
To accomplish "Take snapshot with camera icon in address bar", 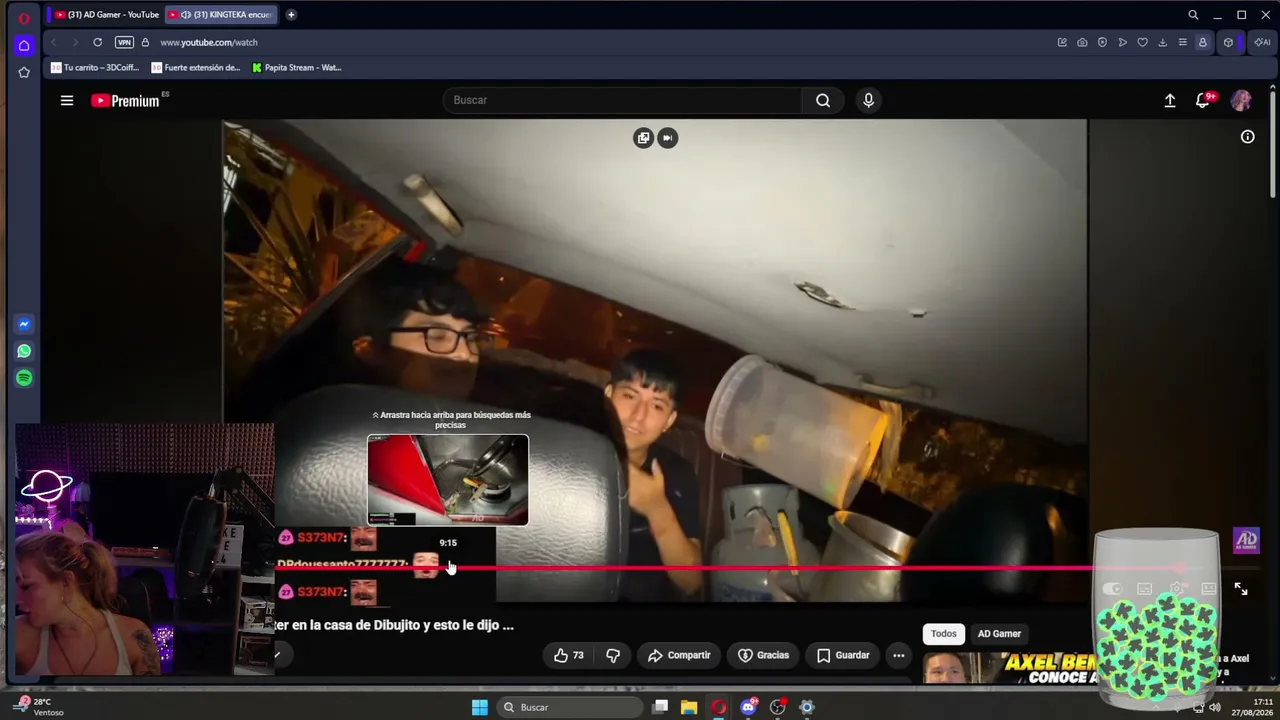I will [1082, 42].
